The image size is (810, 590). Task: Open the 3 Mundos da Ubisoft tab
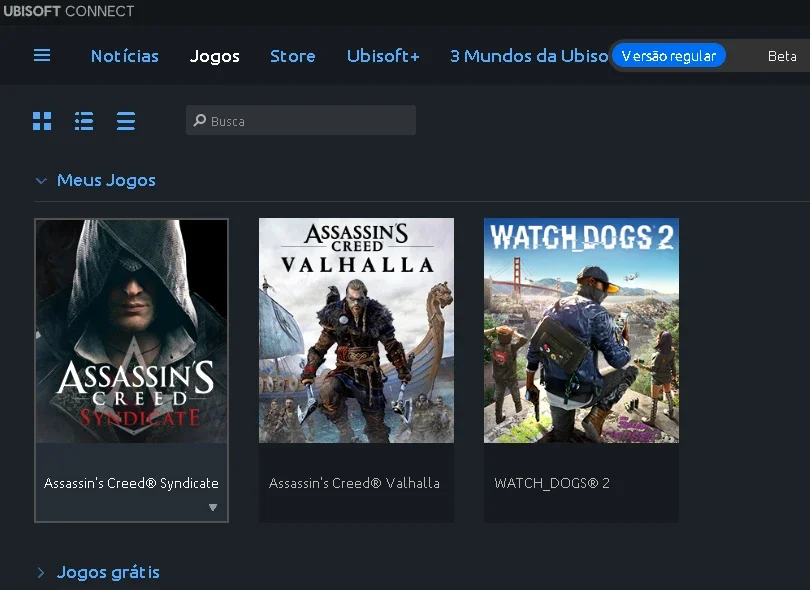click(x=529, y=56)
